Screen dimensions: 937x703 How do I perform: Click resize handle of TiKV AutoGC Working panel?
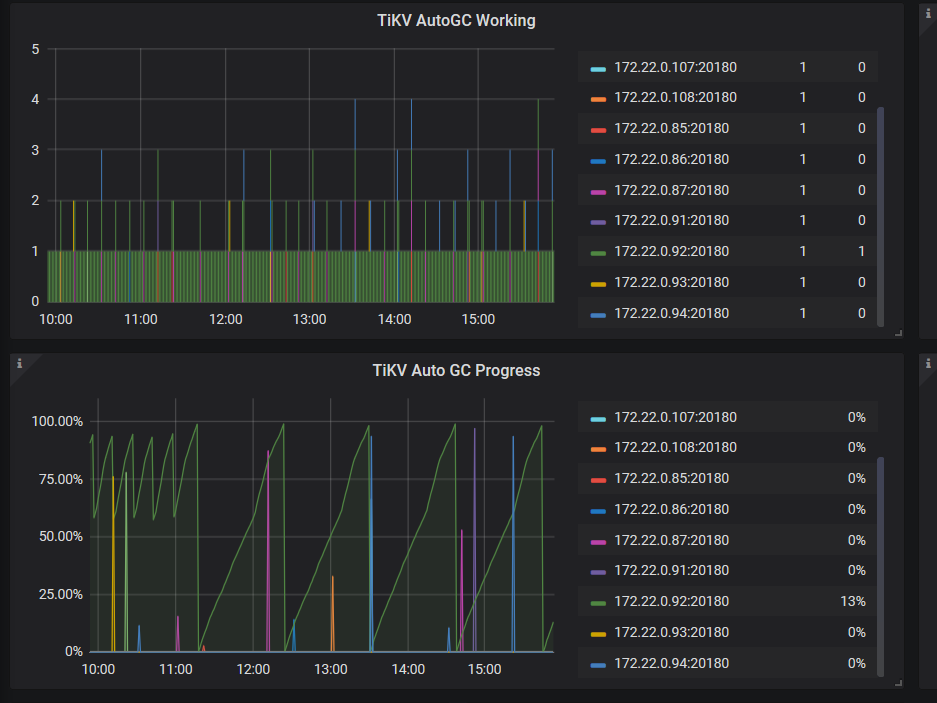coord(896,333)
